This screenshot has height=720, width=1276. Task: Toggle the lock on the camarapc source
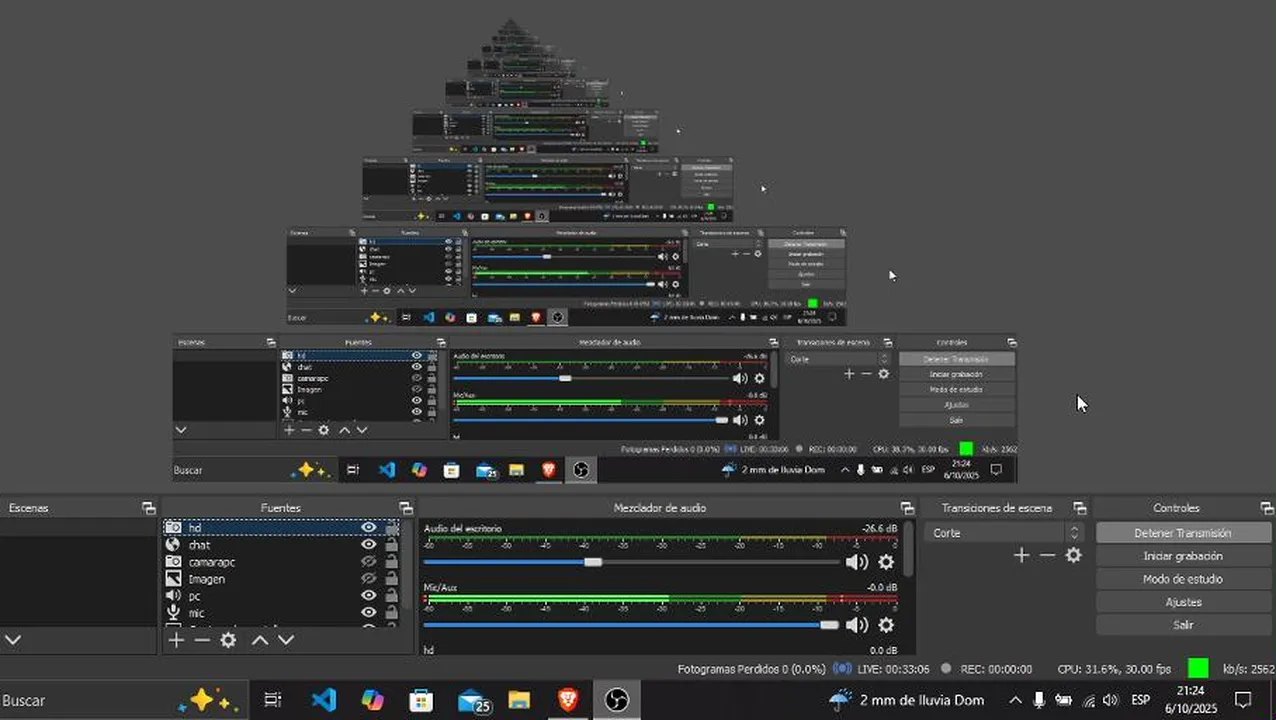tap(392, 561)
